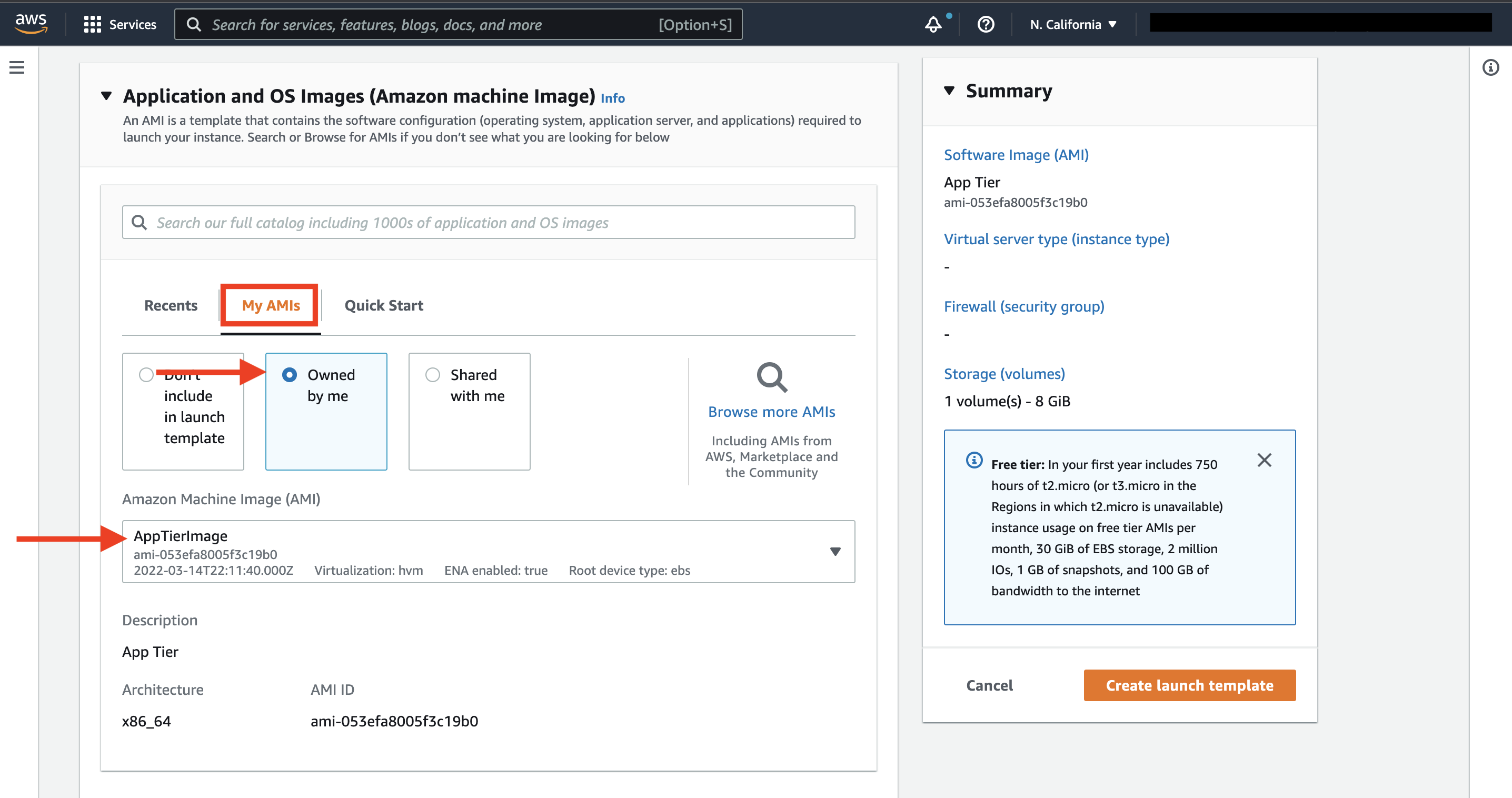This screenshot has height=798, width=1512.
Task: Open the info panel circle icon
Action: click(1490, 67)
